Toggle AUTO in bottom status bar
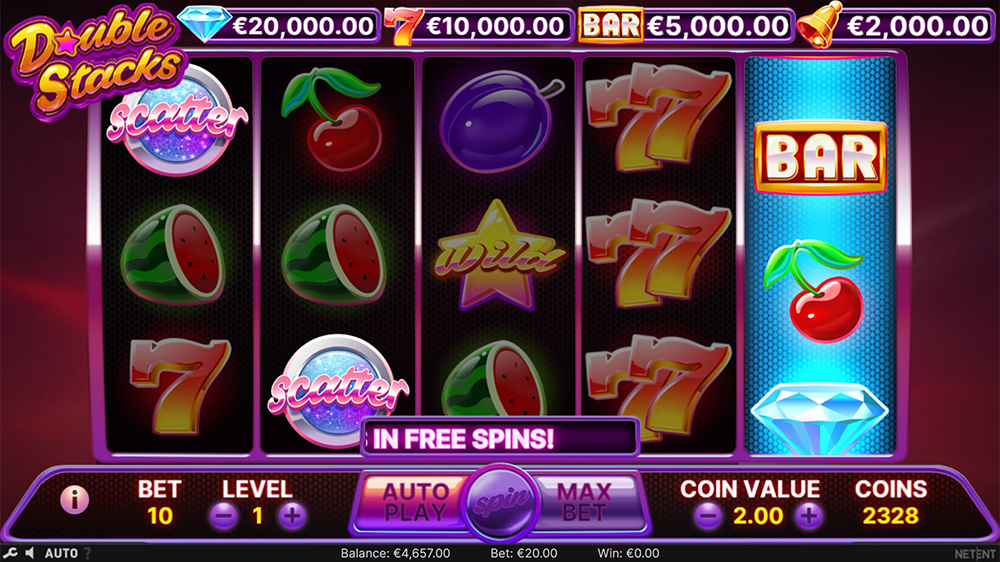The image size is (1000, 562). click(61, 553)
